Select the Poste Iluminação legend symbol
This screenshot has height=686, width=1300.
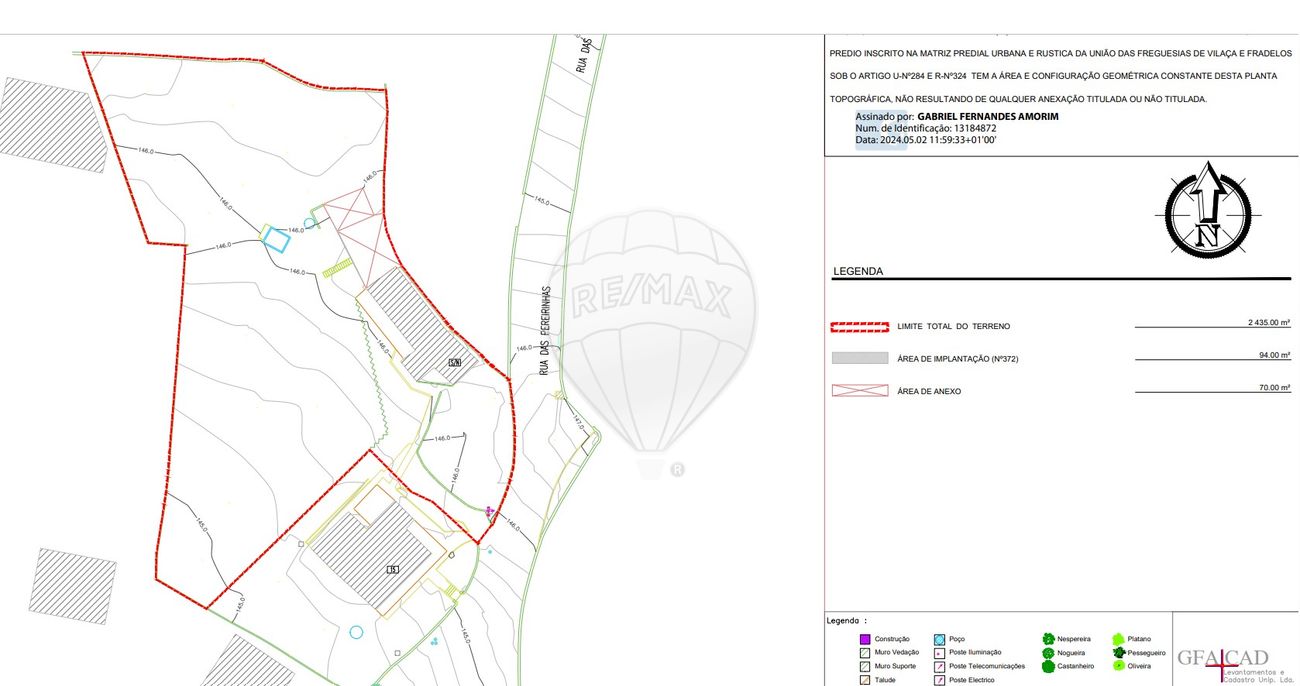(940, 653)
